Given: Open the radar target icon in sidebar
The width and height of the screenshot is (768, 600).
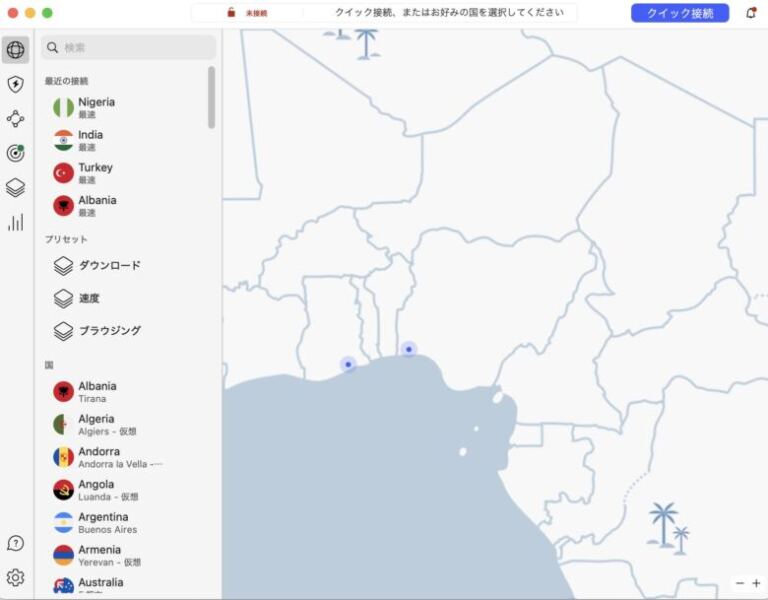Looking at the screenshot, I should click(16, 153).
